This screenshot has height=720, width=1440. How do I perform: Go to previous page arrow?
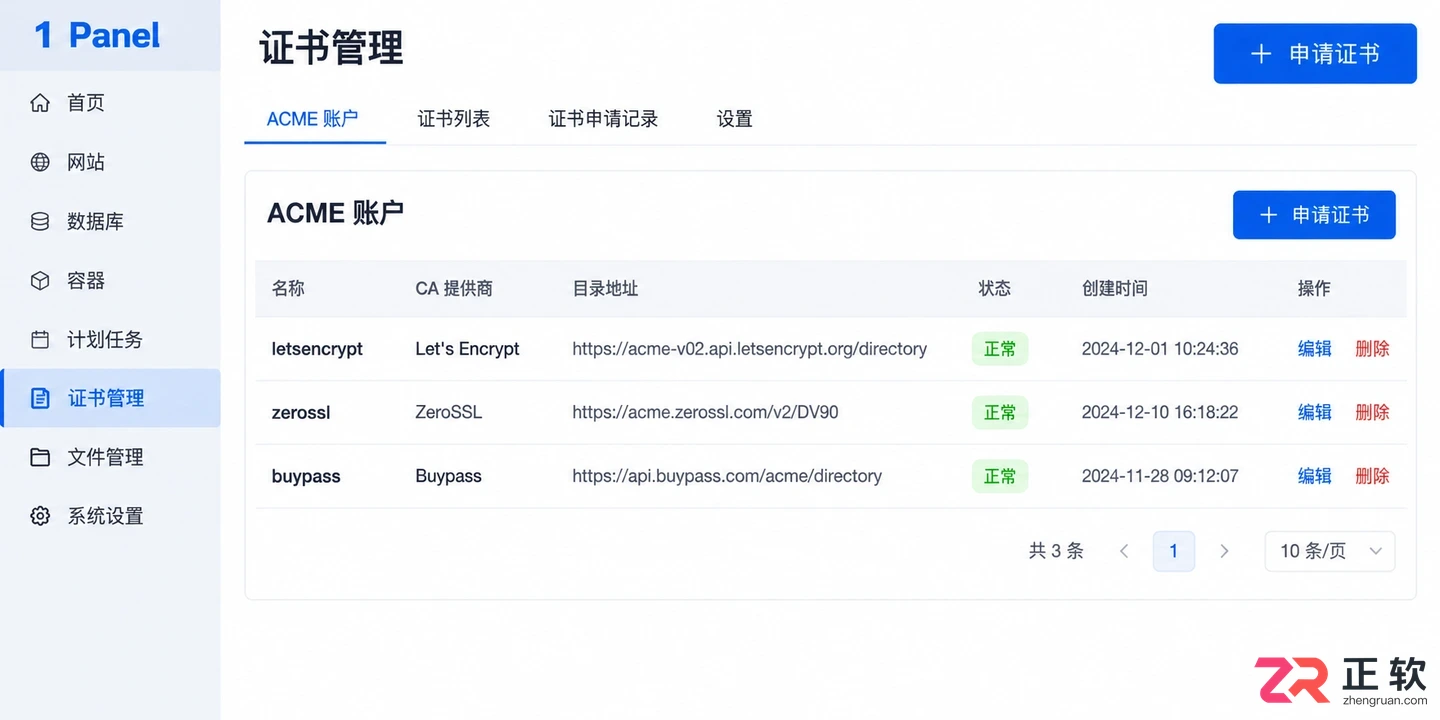click(1124, 551)
